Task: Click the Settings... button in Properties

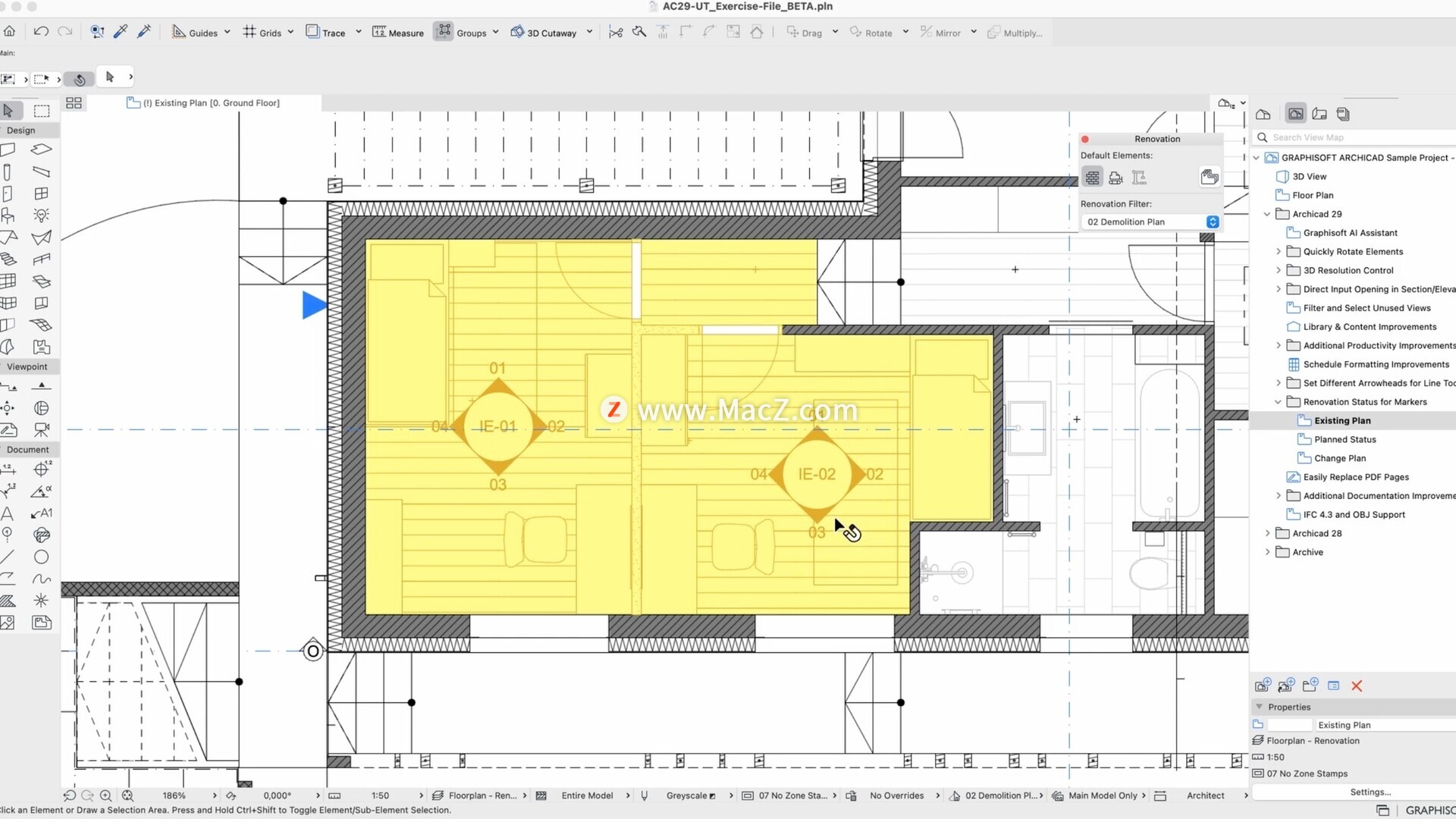Action: click(1370, 792)
